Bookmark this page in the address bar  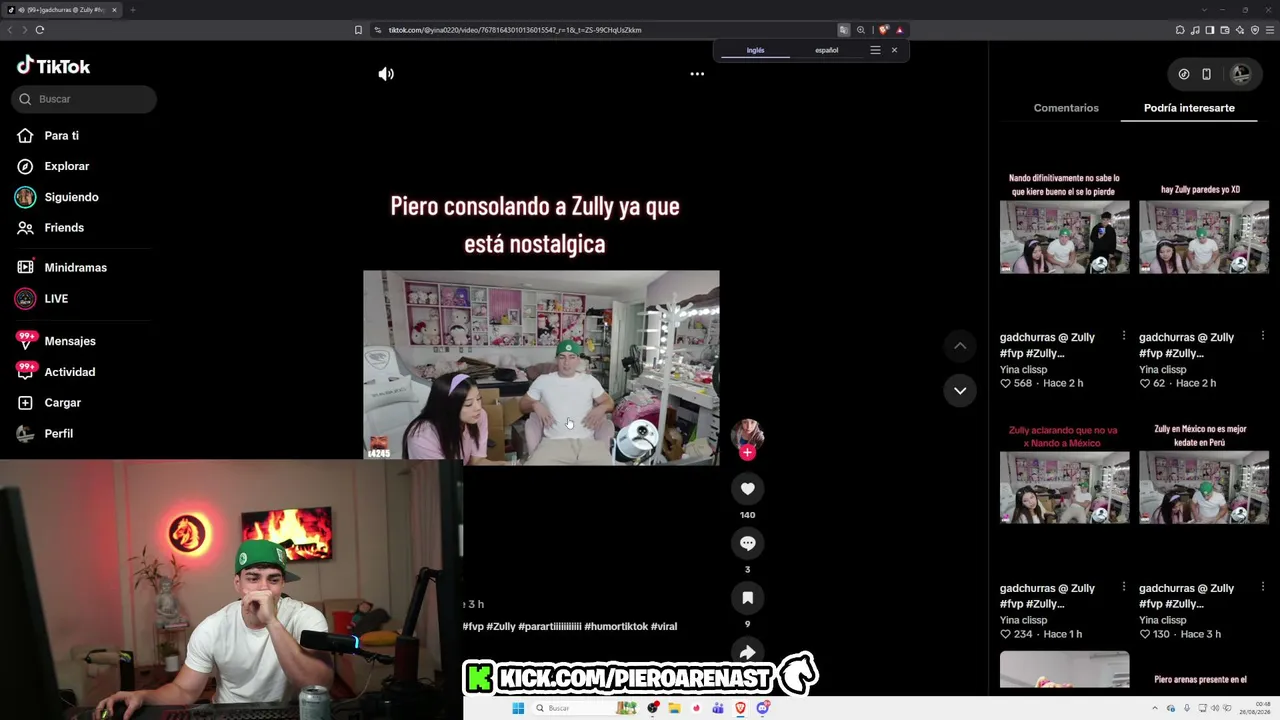coord(358,30)
